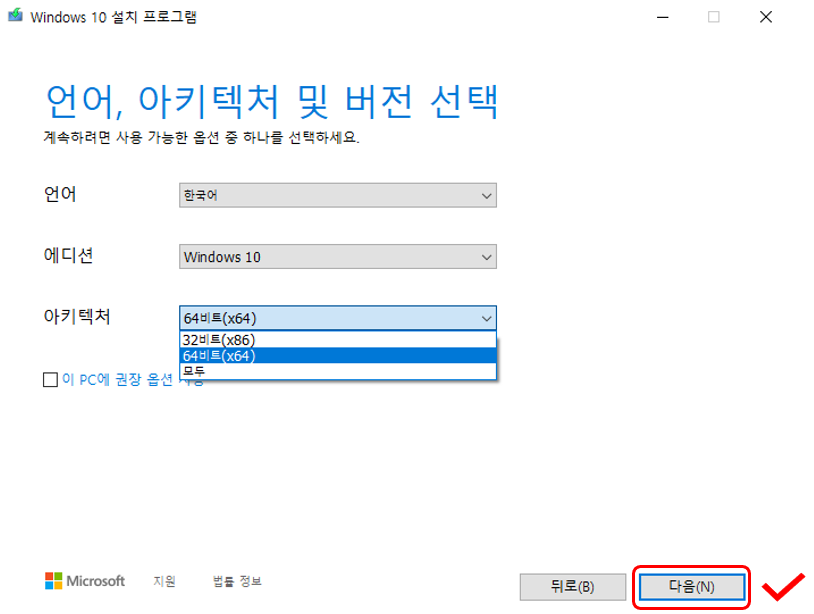
Task: Click the Microsoft logo
Action: 85,581
